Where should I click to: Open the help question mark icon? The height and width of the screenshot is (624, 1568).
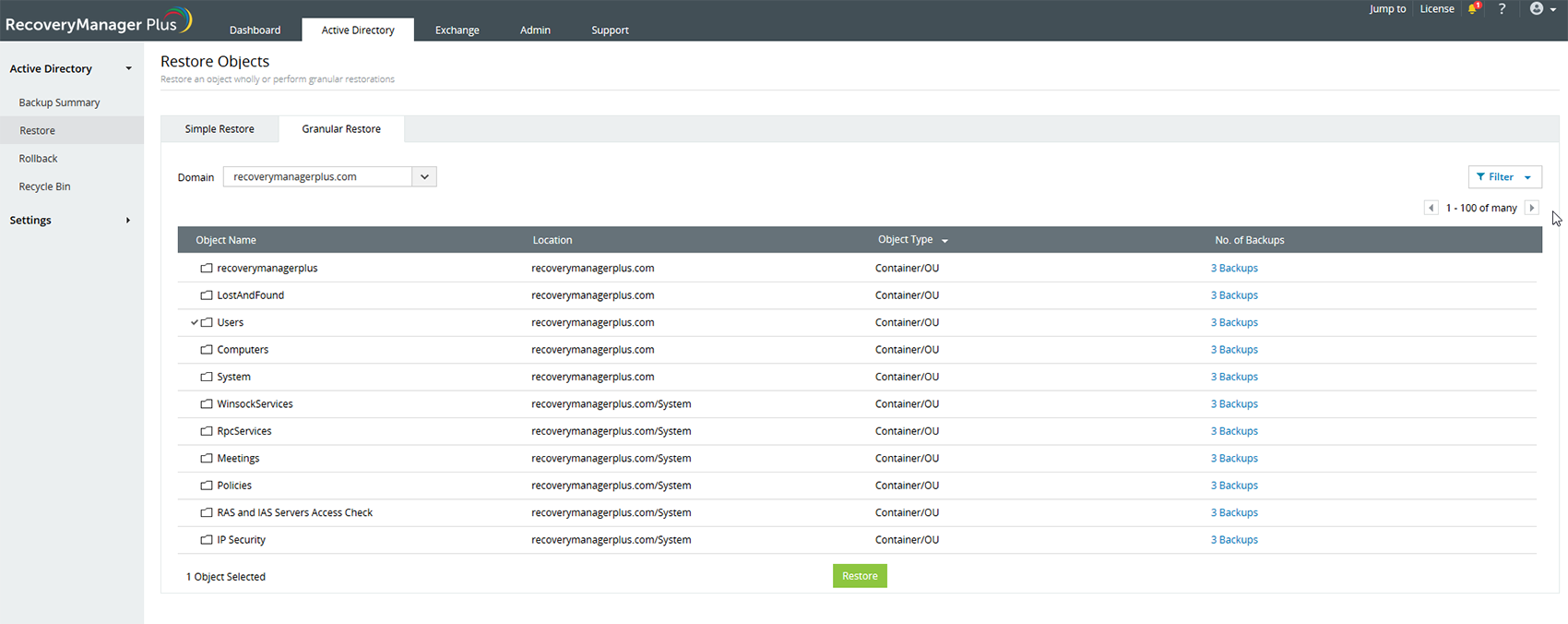point(1503,8)
